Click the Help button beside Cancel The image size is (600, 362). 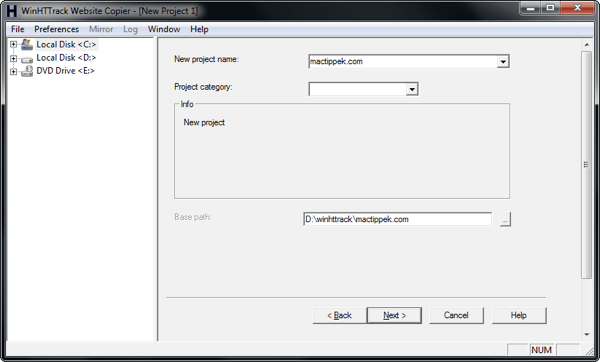click(x=519, y=315)
